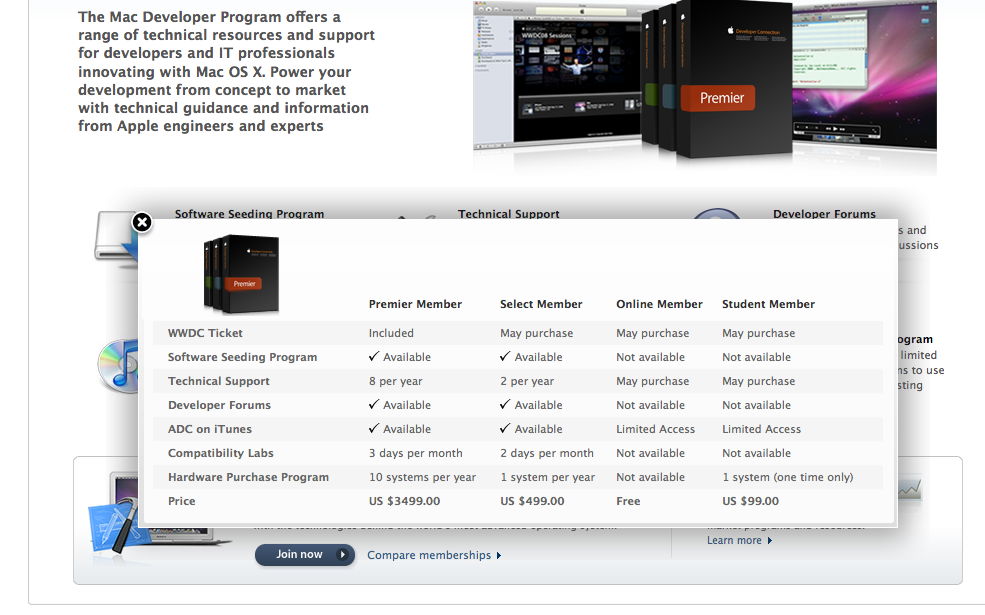Click the Software Seeding Program row label
Viewport: 985px width, 615px height.
[x=242, y=357]
